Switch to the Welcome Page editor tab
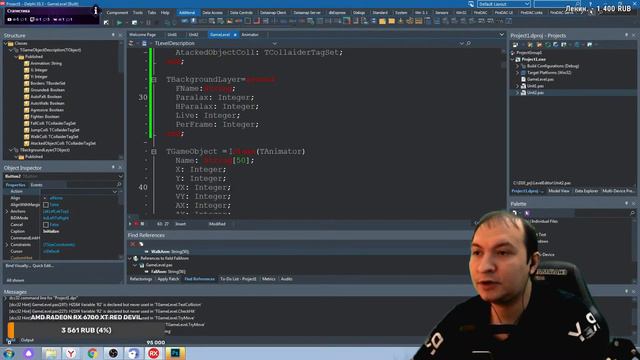640x360 pixels. [142, 35]
